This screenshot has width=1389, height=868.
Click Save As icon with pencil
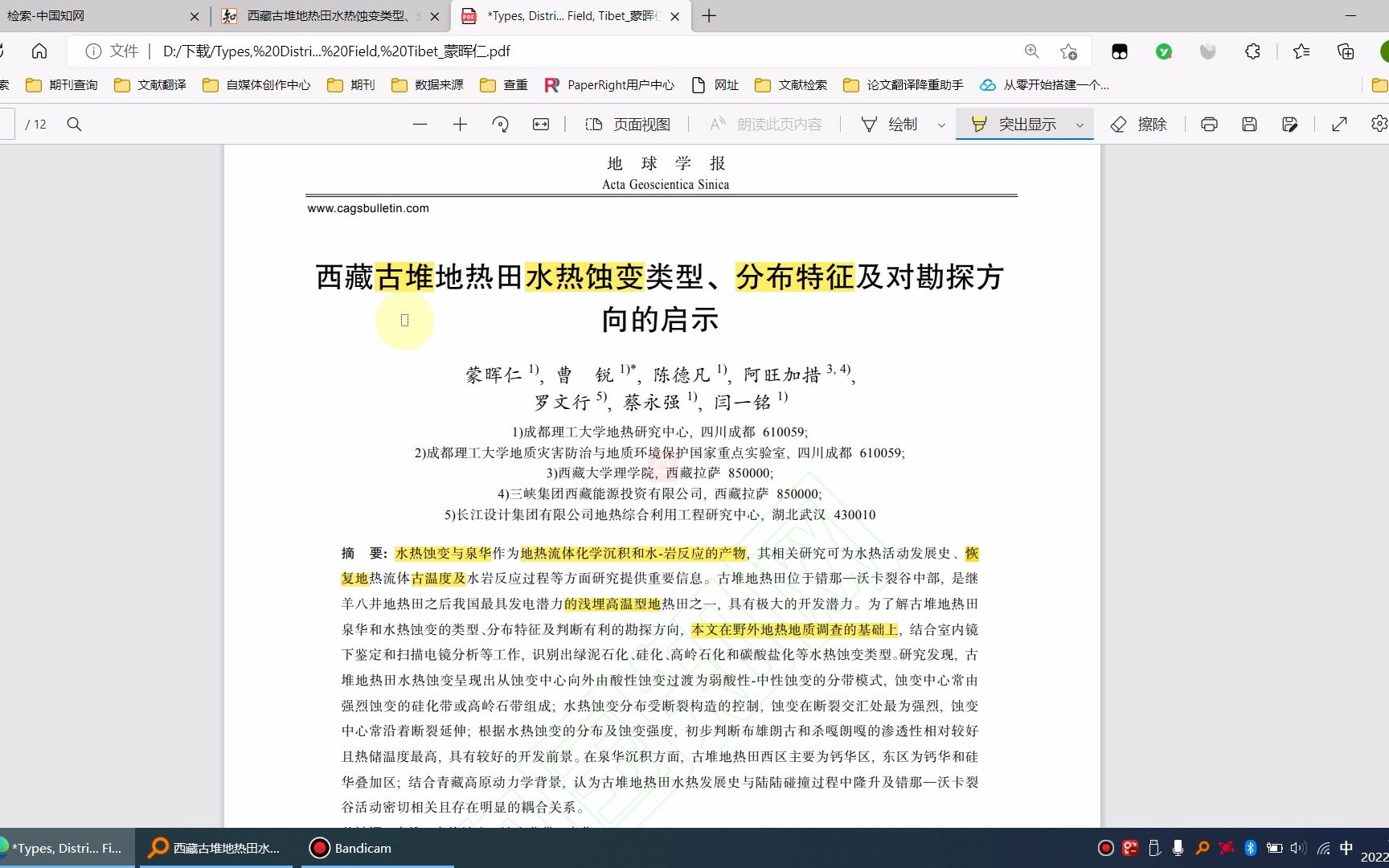coord(1290,124)
